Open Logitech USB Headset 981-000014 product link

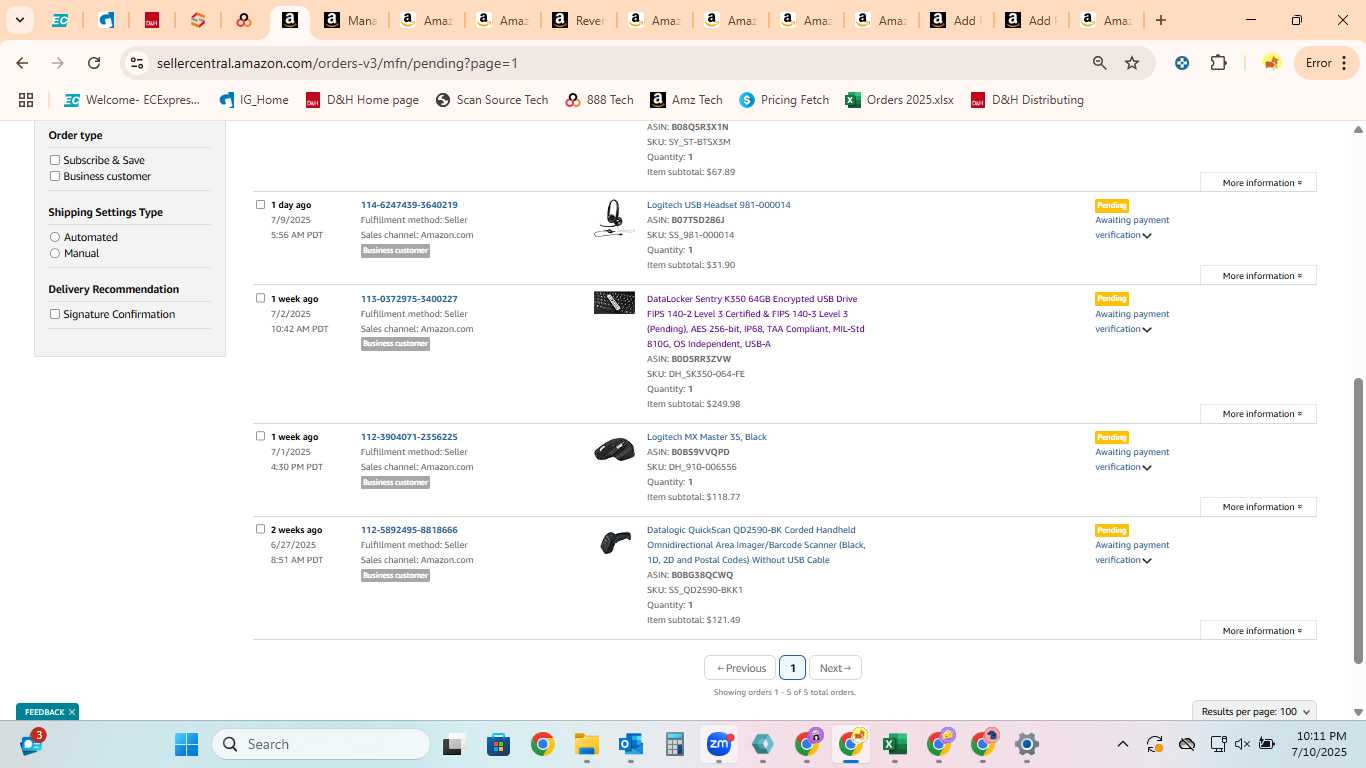coord(718,205)
